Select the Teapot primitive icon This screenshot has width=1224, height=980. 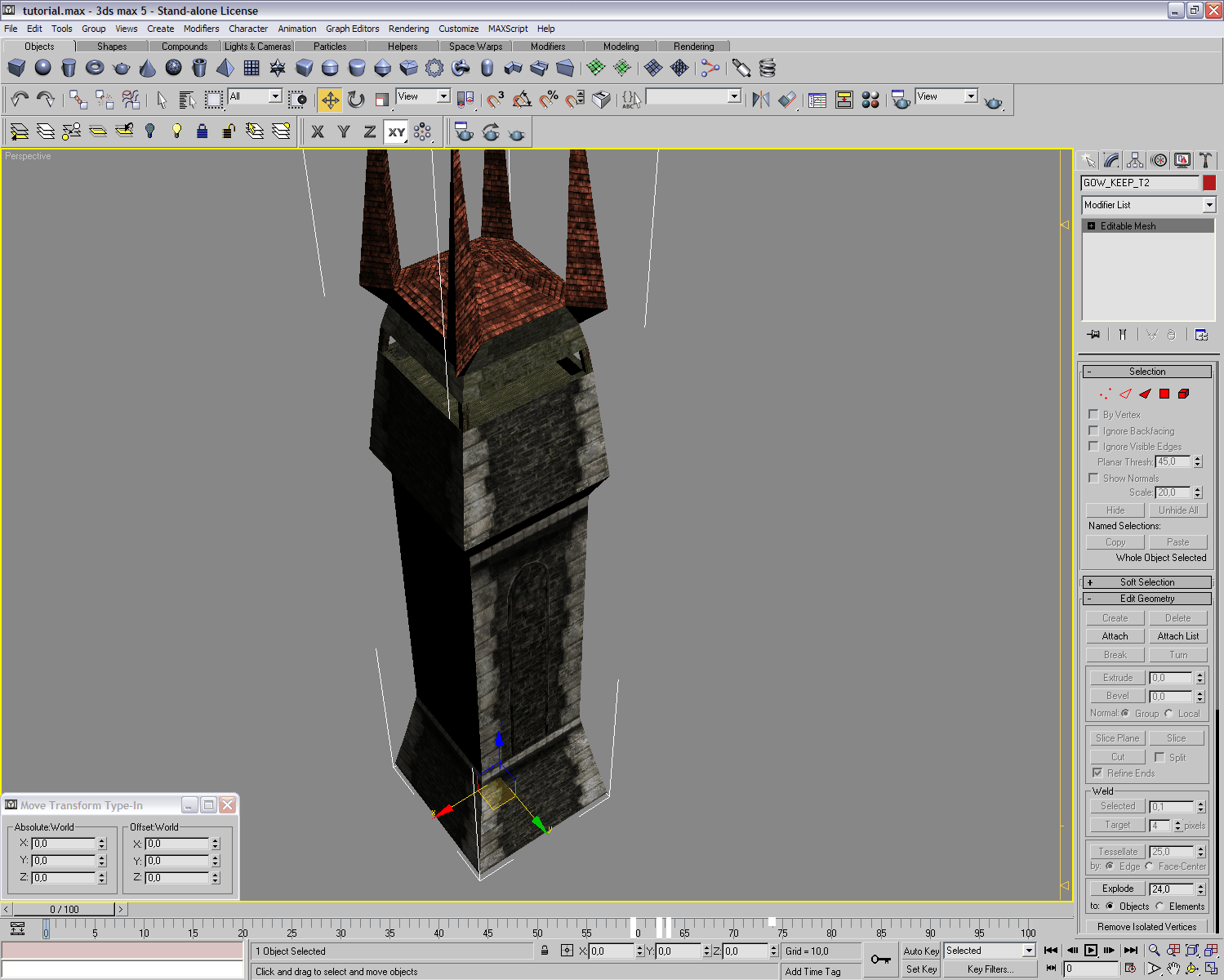[x=122, y=68]
